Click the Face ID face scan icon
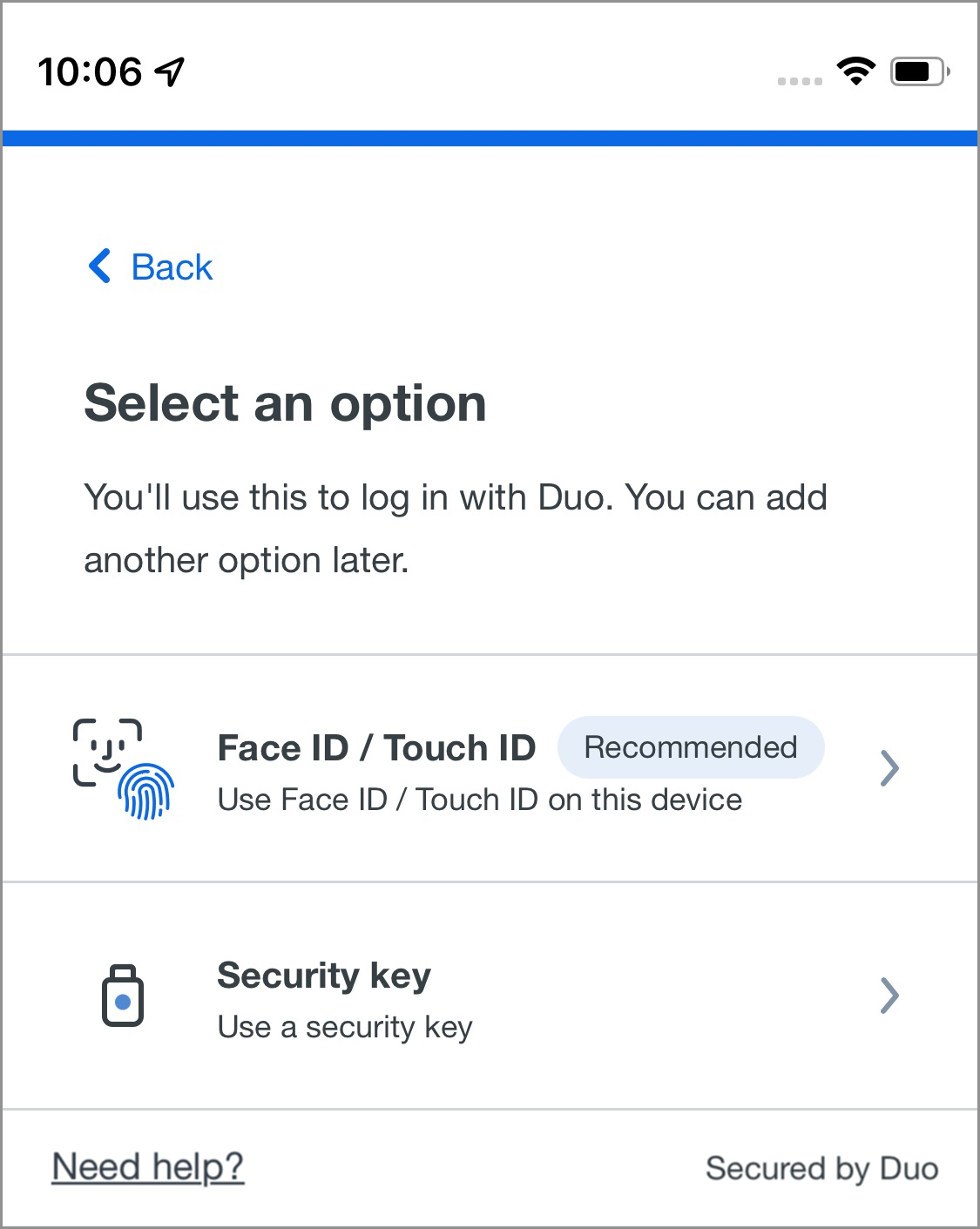The image size is (980, 1229). click(x=107, y=752)
